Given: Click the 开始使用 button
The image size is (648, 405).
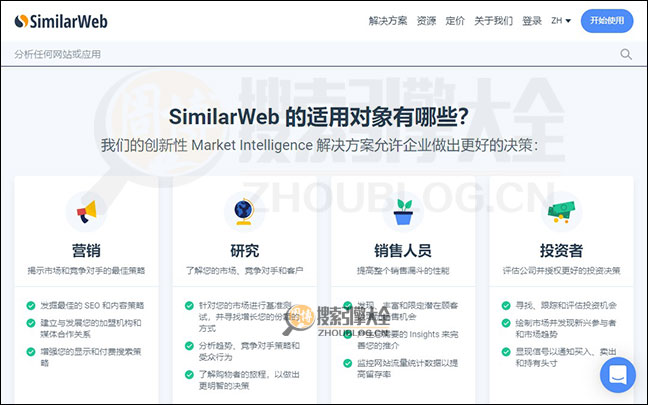Looking at the screenshot, I should point(607,21).
